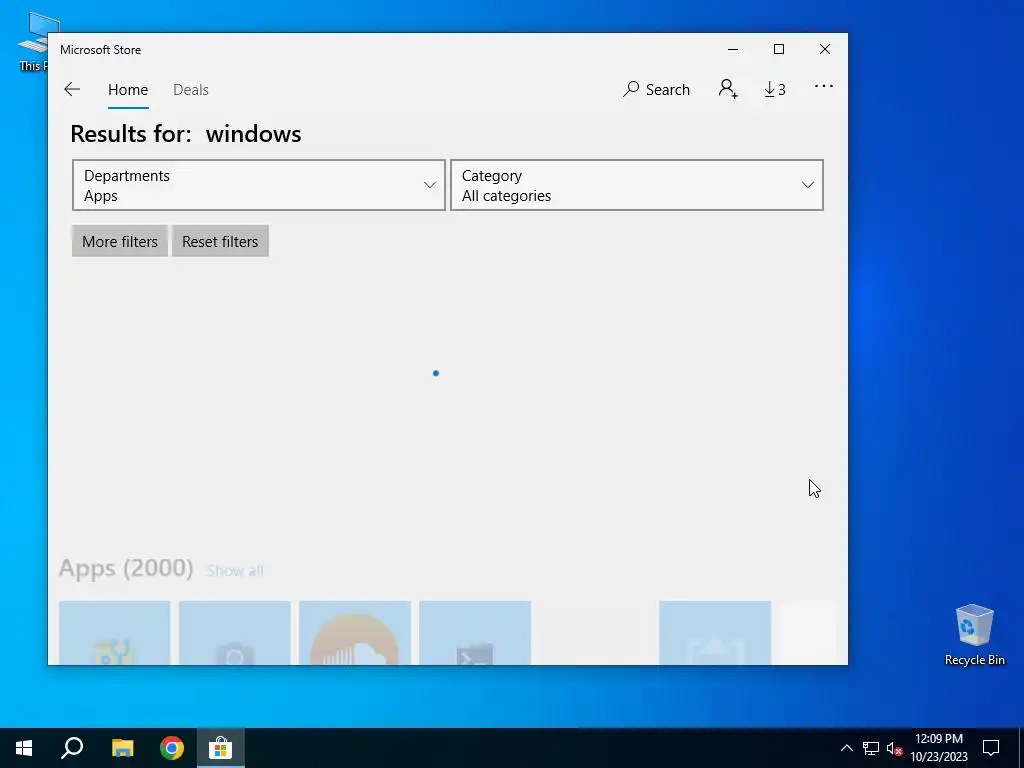Viewport: 1024px width, 768px height.
Task: Select the Recycle Bin desktop icon
Action: pyautogui.click(x=974, y=635)
